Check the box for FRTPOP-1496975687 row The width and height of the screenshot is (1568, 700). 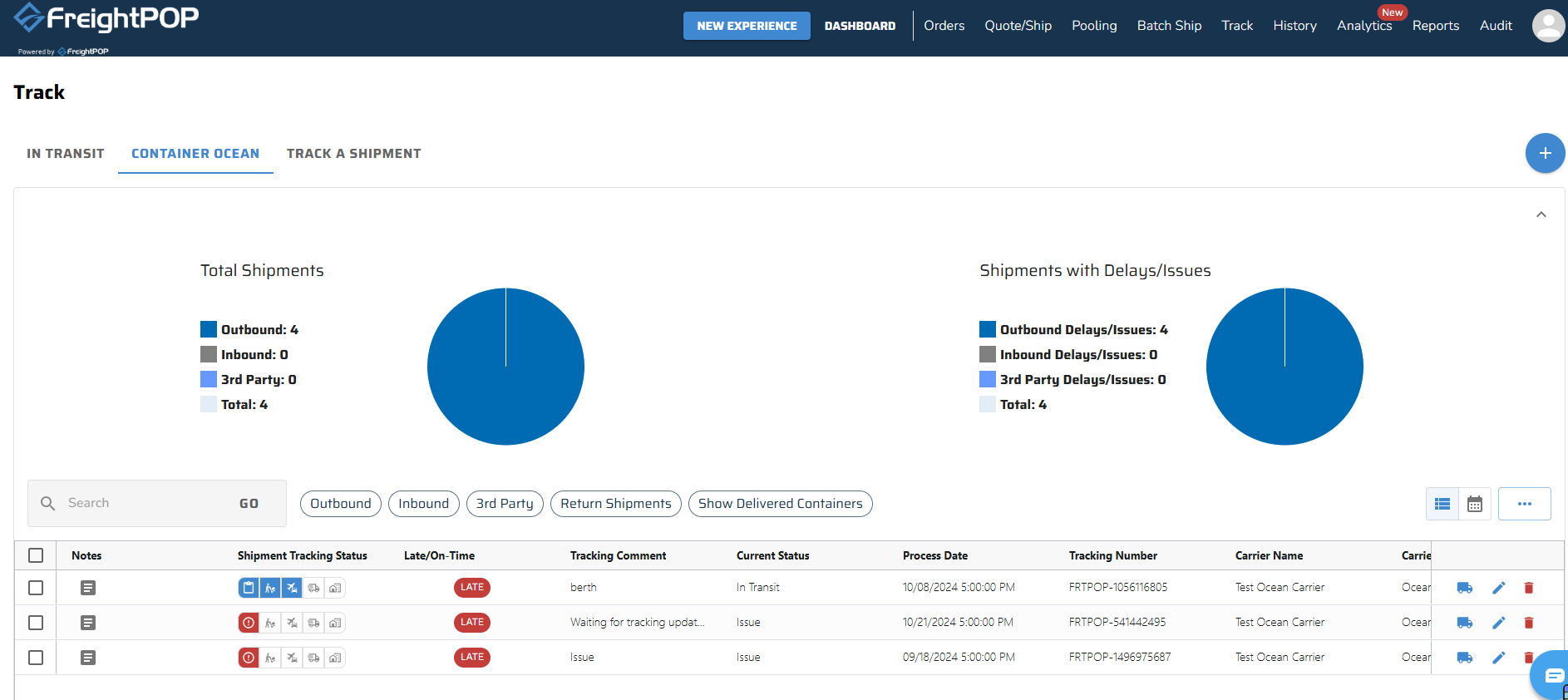[36, 658]
